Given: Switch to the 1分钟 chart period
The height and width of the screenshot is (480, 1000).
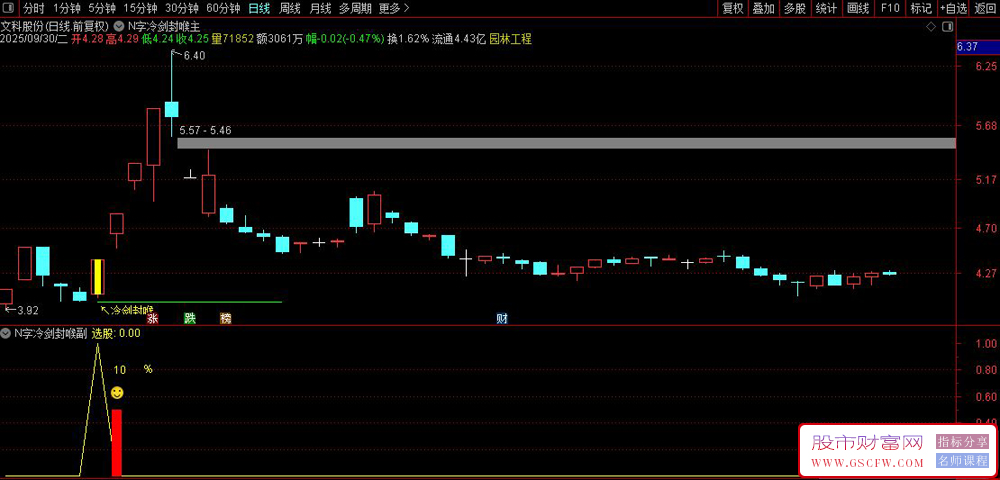Looking at the screenshot, I should pos(67,8).
